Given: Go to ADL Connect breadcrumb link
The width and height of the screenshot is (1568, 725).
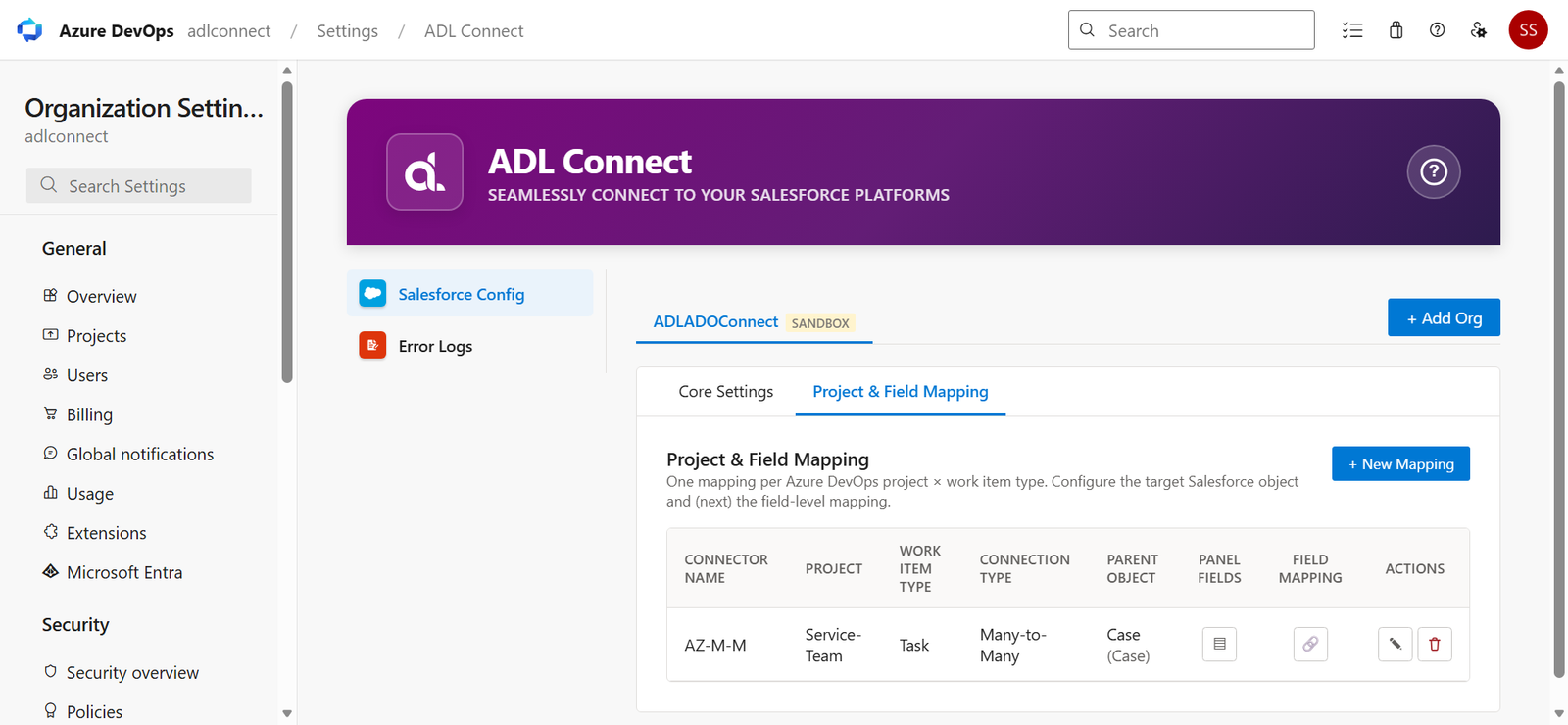Looking at the screenshot, I should [x=473, y=30].
